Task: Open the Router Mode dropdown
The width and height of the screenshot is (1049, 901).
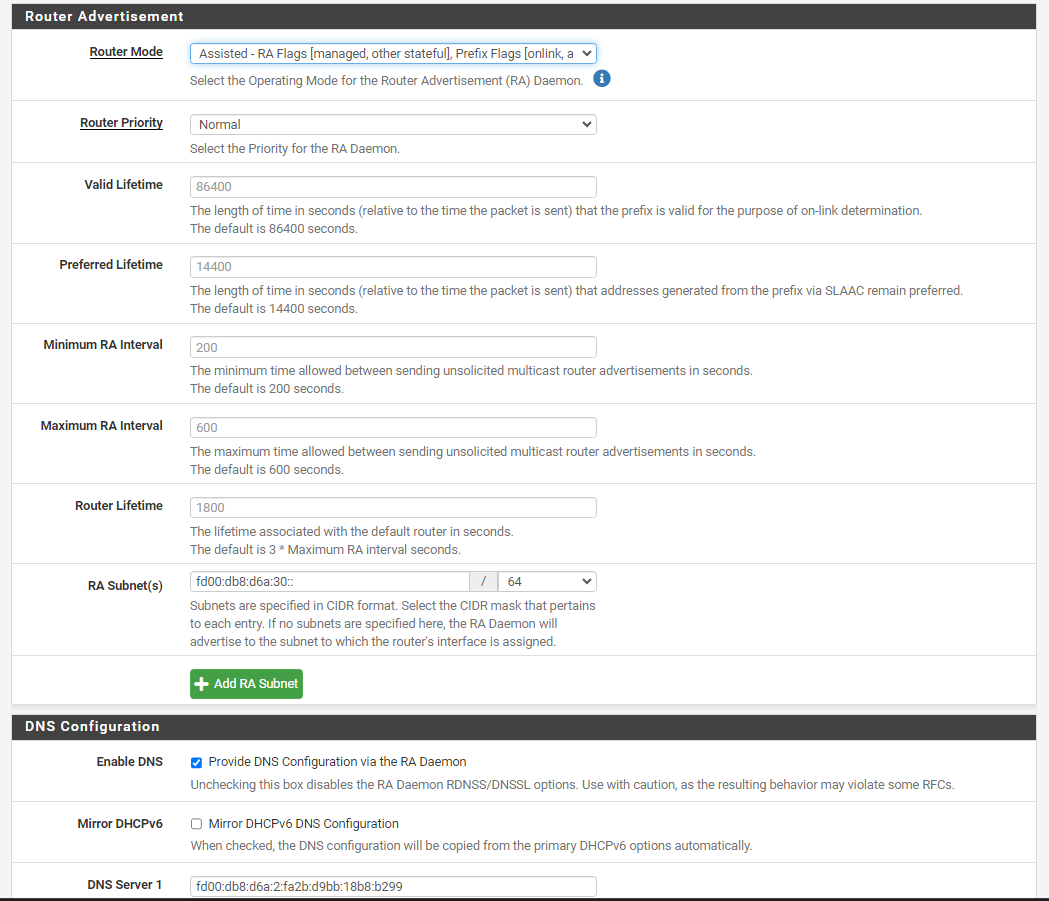Action: [x=393, y=54]
